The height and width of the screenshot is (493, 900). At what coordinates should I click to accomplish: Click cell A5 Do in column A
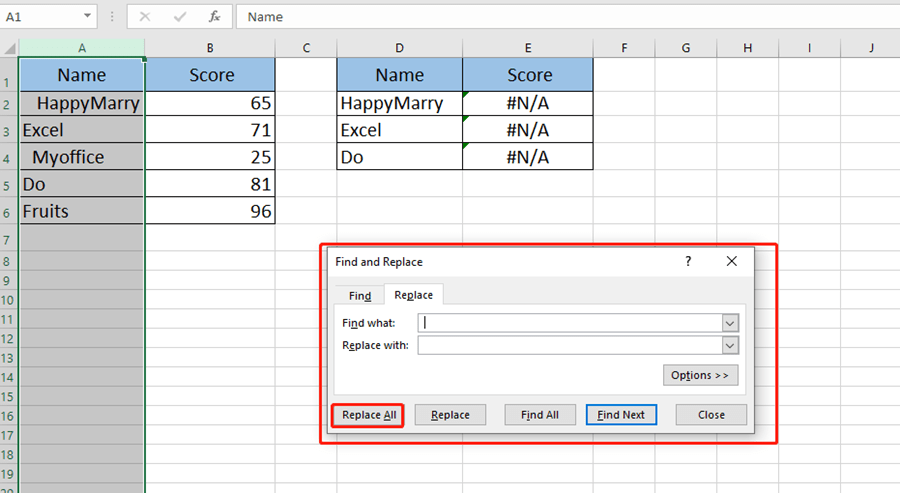click(82, 184)
